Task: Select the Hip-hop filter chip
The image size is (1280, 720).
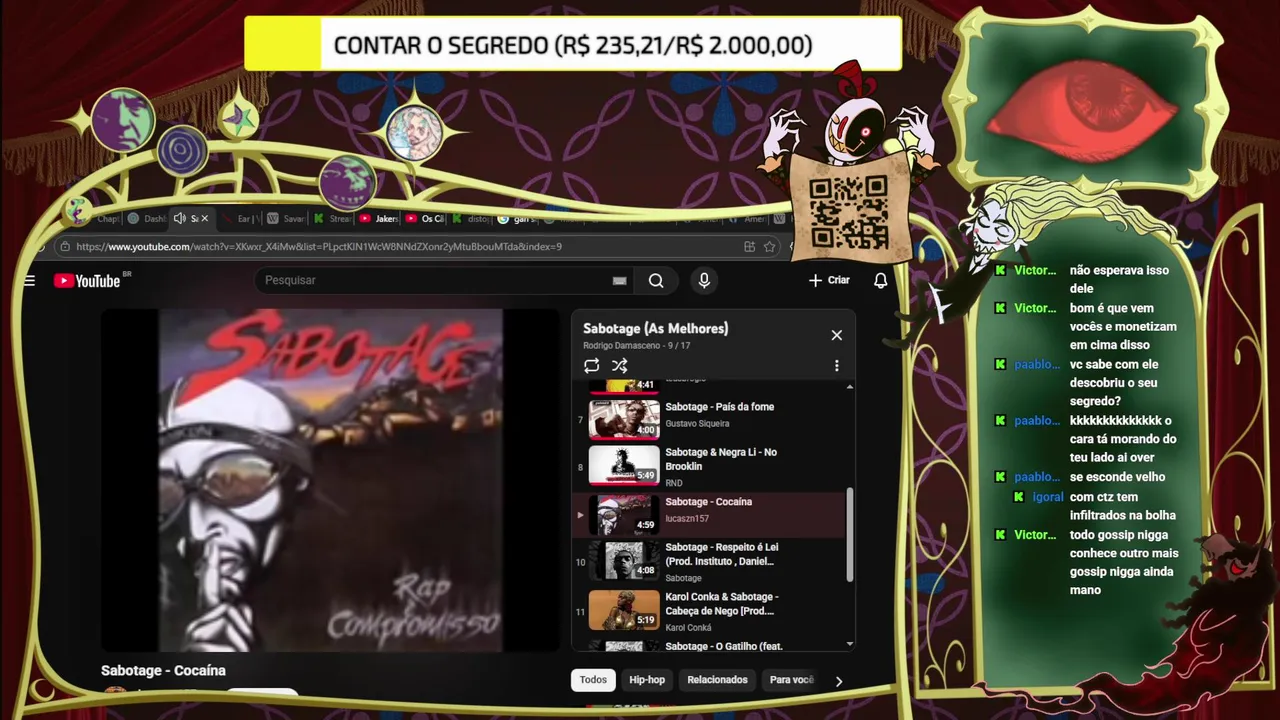Action: click(x=647, y=680)
